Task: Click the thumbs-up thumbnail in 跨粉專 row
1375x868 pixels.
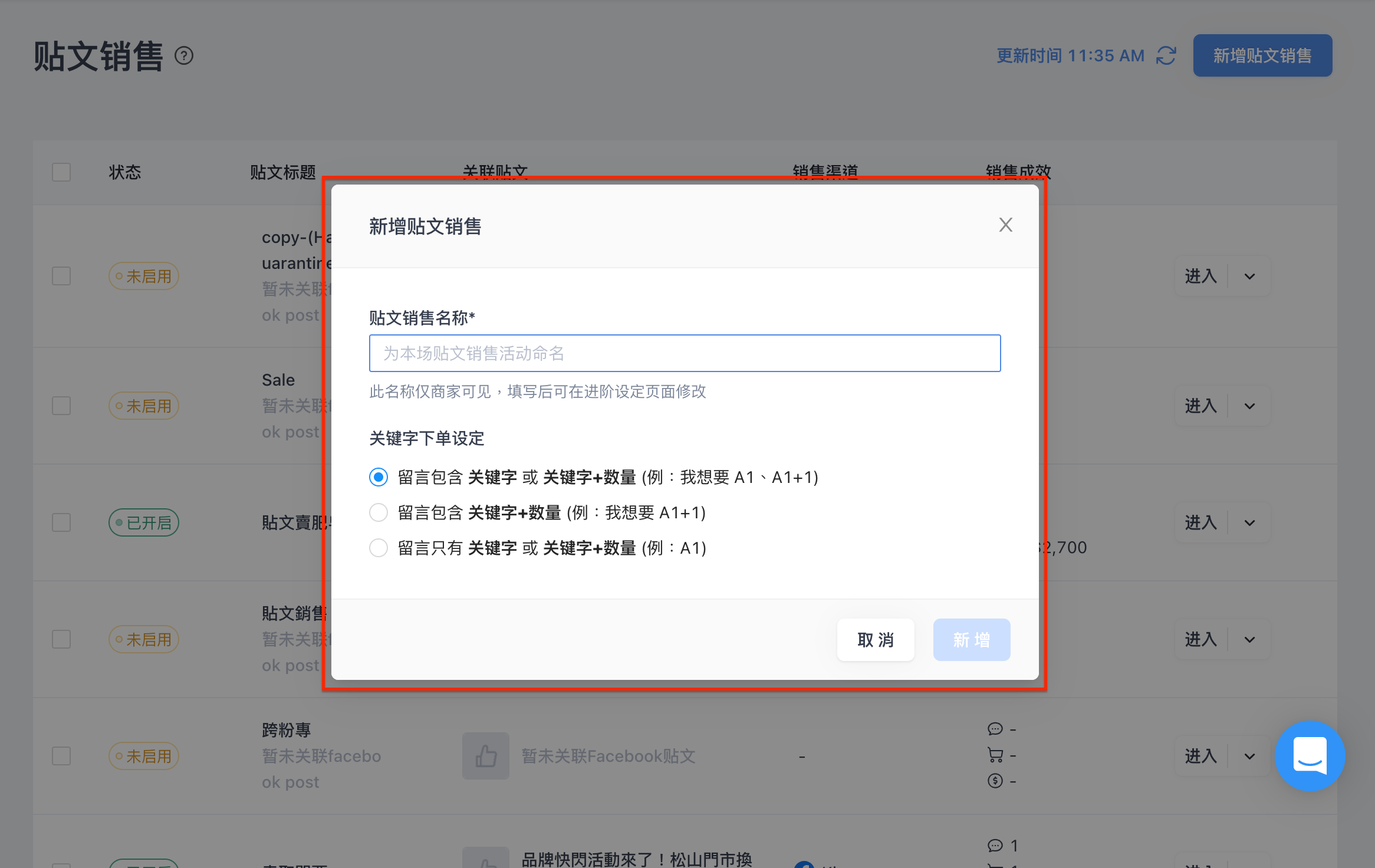Action: coord(486,756)
